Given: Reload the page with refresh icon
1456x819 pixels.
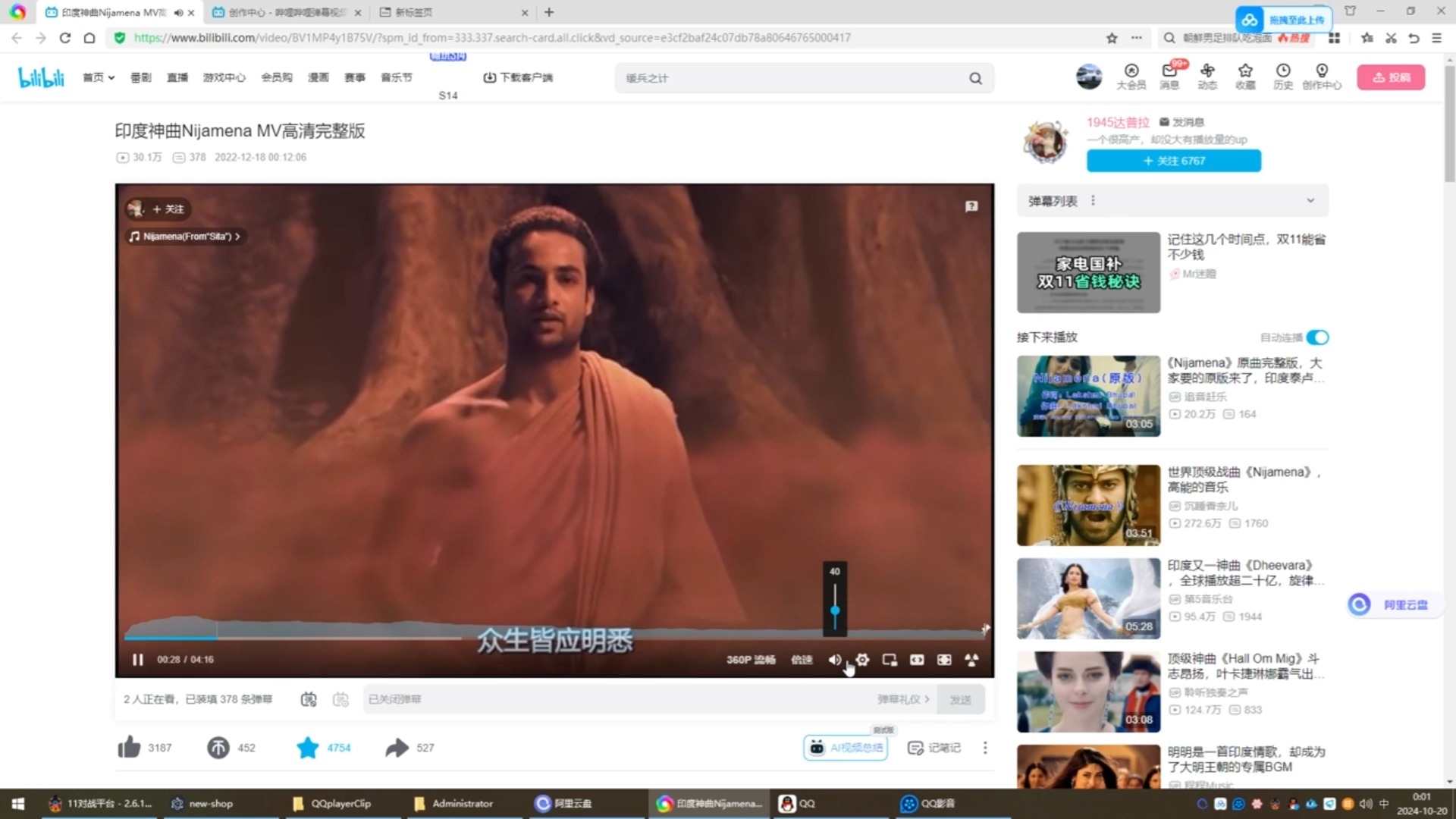Looking at the screenshot, I should point(65,38).
